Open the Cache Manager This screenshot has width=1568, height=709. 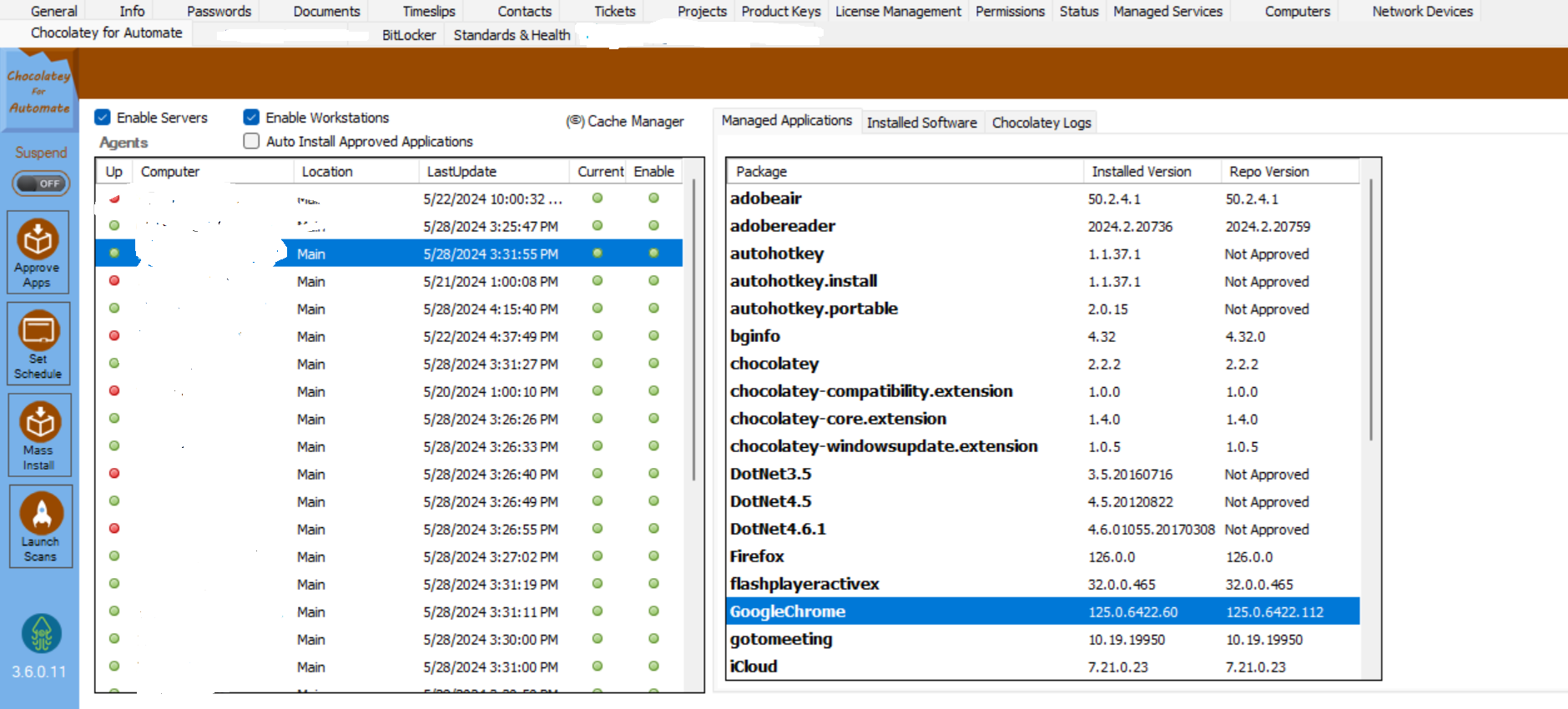(625, 122)
